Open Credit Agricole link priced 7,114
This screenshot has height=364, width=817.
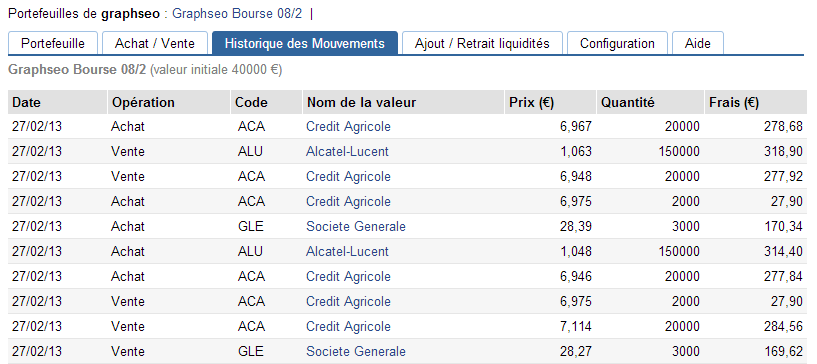coord(348,327)
